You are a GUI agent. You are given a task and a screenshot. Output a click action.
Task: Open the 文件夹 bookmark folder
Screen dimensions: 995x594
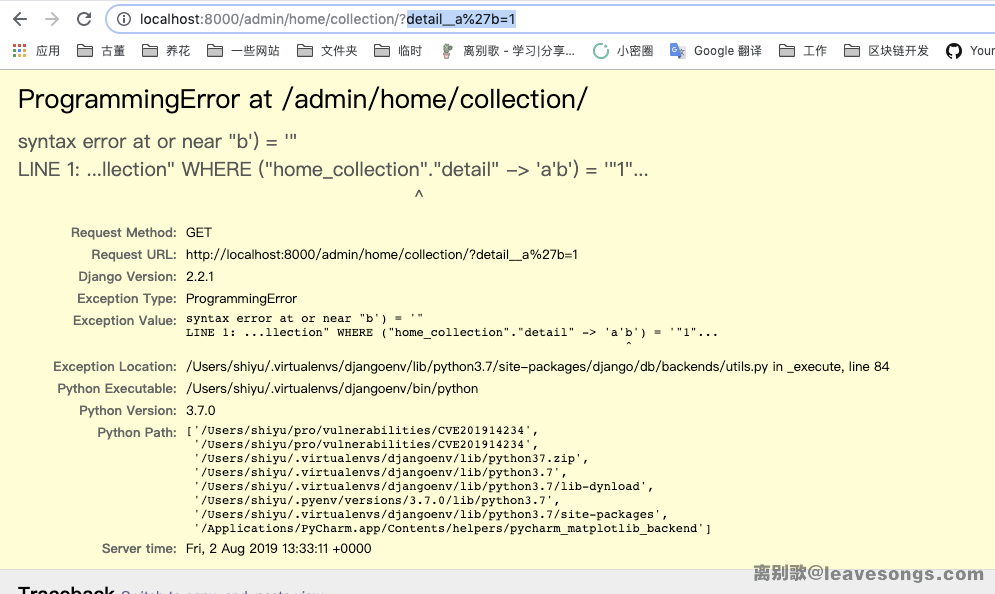tap(327, 50)
